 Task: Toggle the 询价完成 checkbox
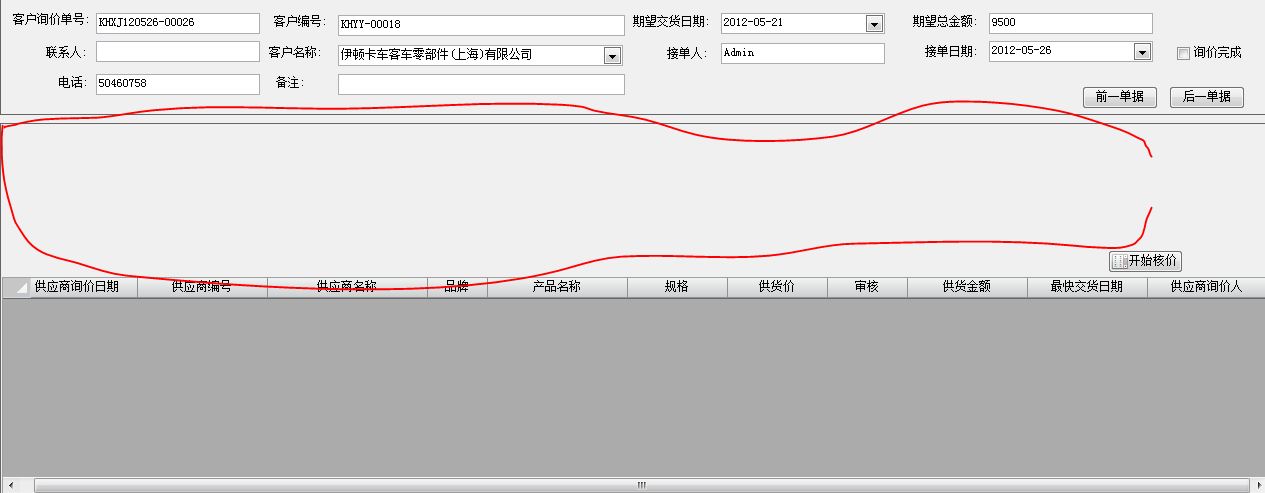click(x=1183, y=53)
